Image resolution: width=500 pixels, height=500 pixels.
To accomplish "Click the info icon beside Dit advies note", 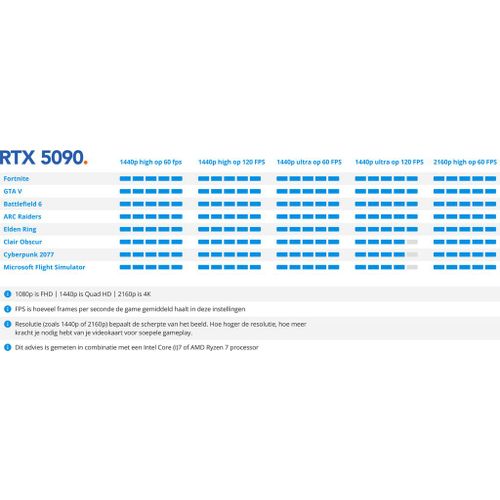I will click(x=7, y=347).
